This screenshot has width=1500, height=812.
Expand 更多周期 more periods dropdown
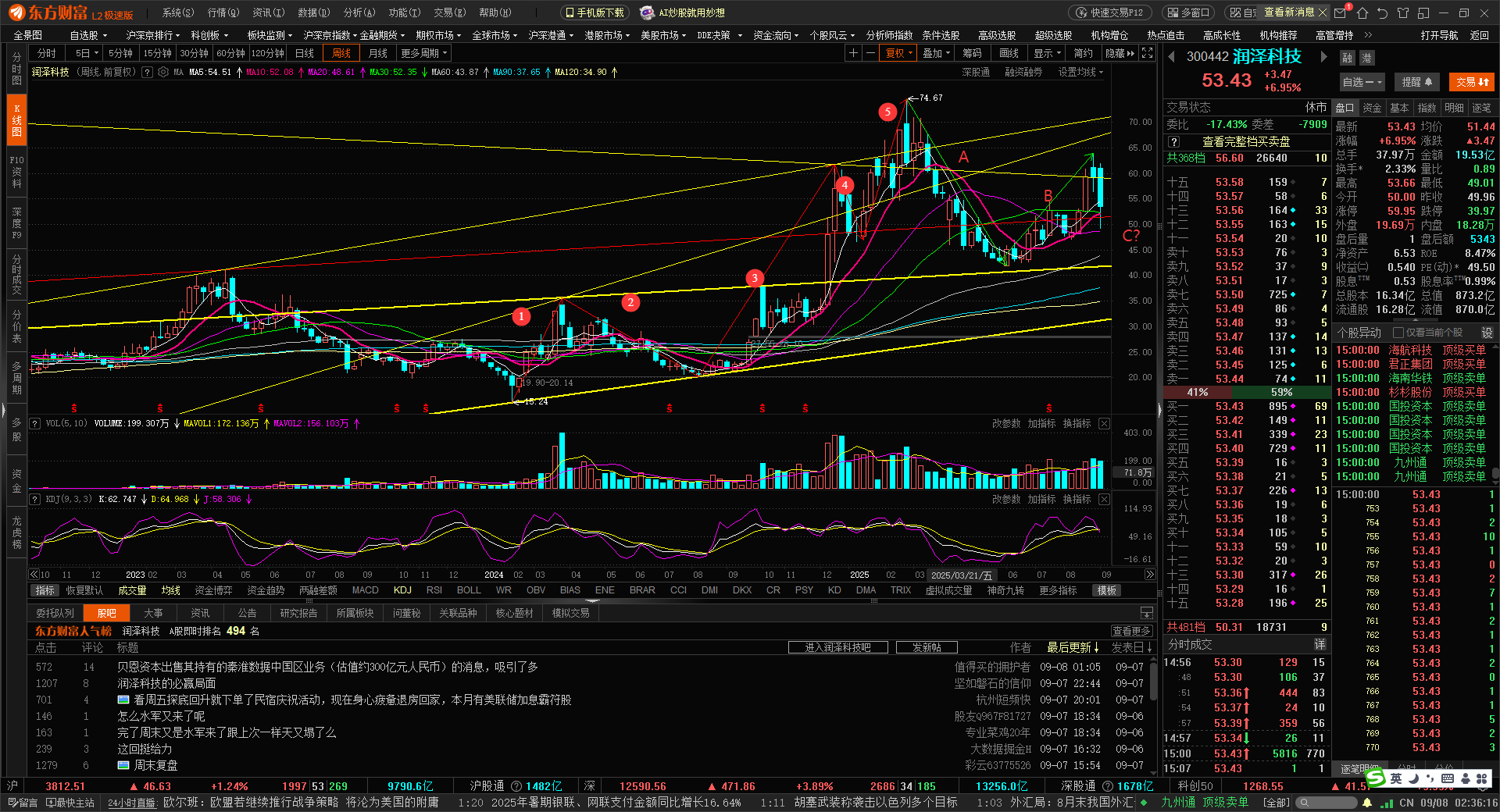pyautogui.click(x=423, y=53)
